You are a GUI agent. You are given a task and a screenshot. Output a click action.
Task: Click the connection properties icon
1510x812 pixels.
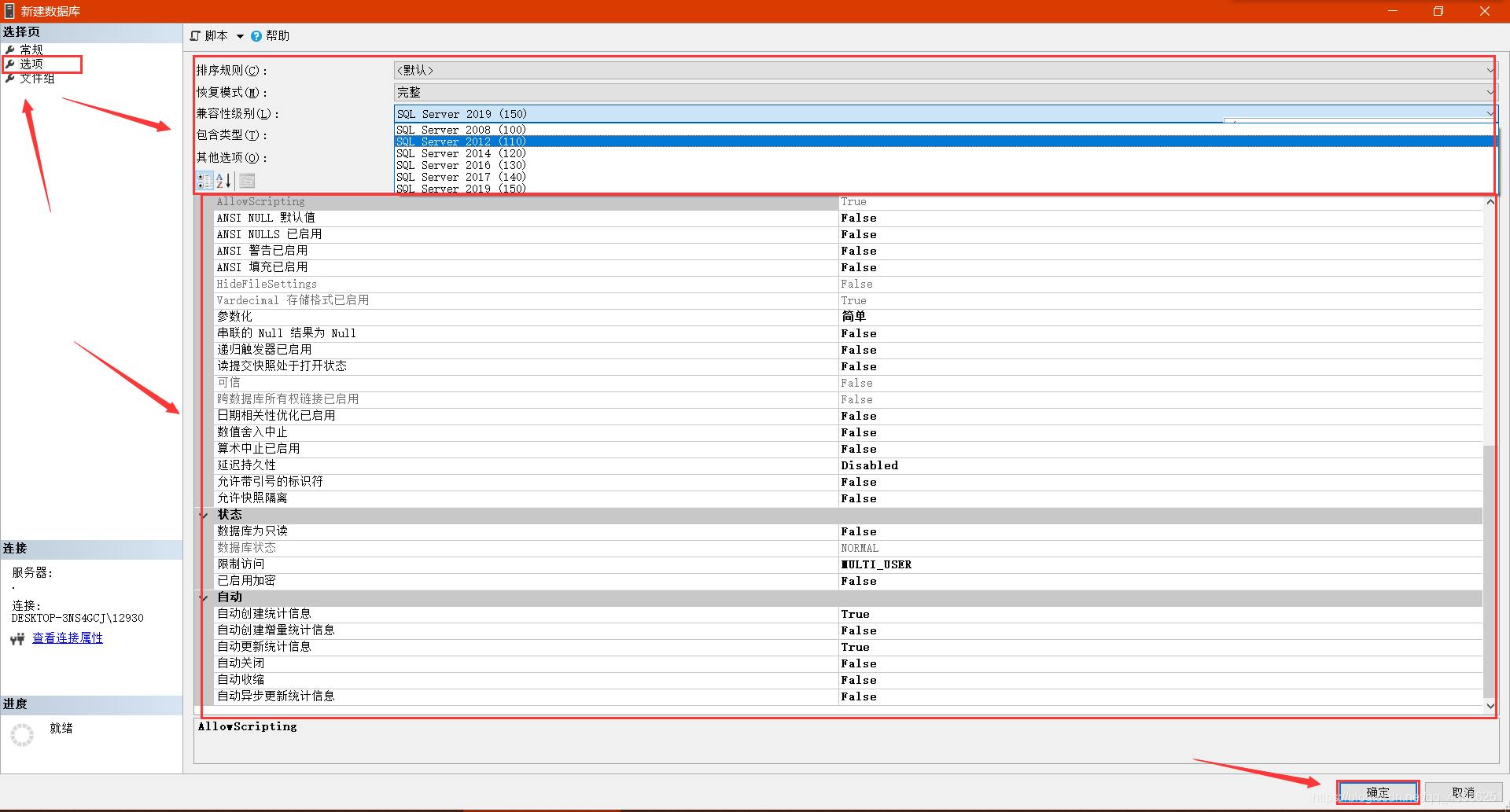(x=17, y=639)
